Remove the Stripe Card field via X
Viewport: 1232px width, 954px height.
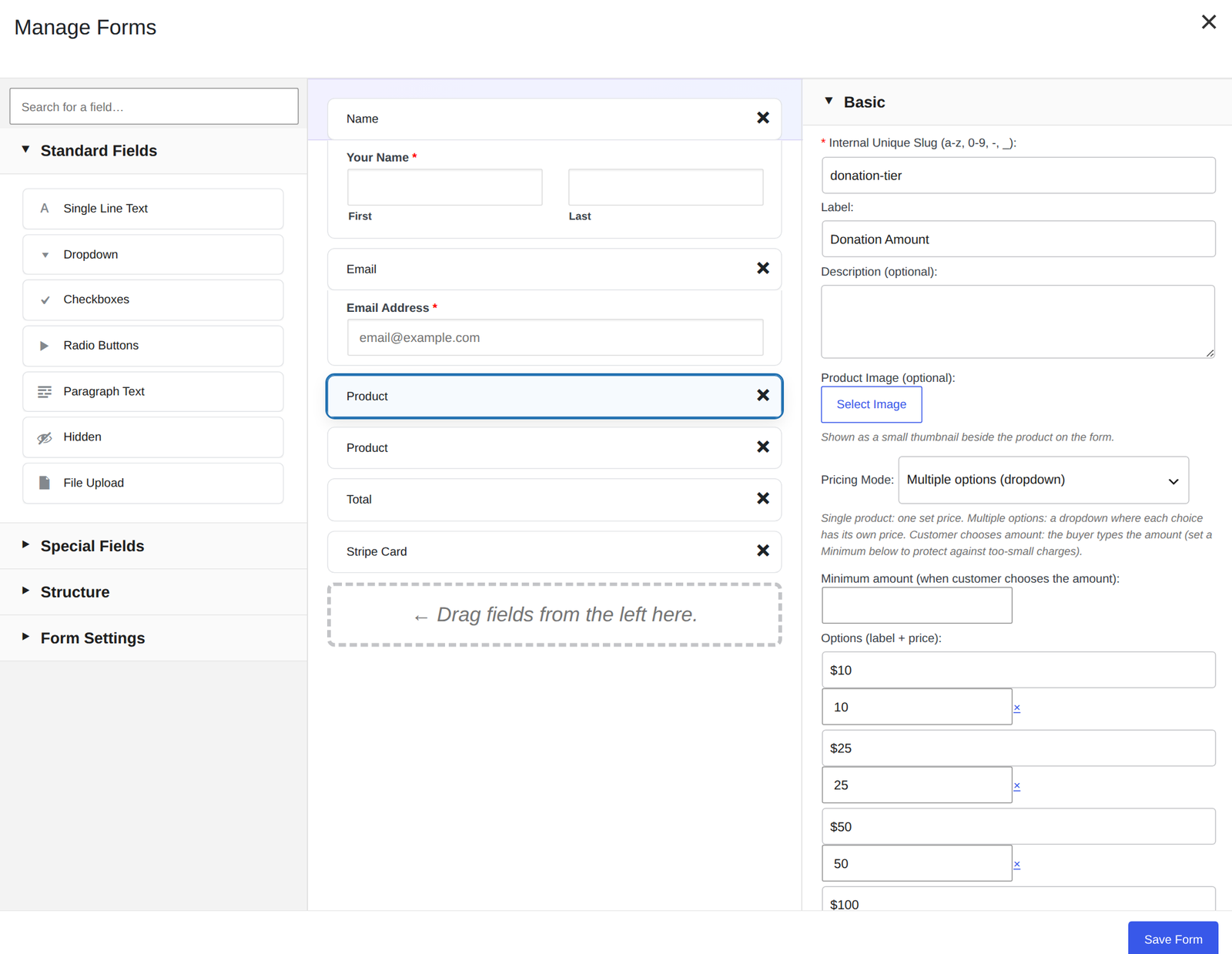[762, 551]
